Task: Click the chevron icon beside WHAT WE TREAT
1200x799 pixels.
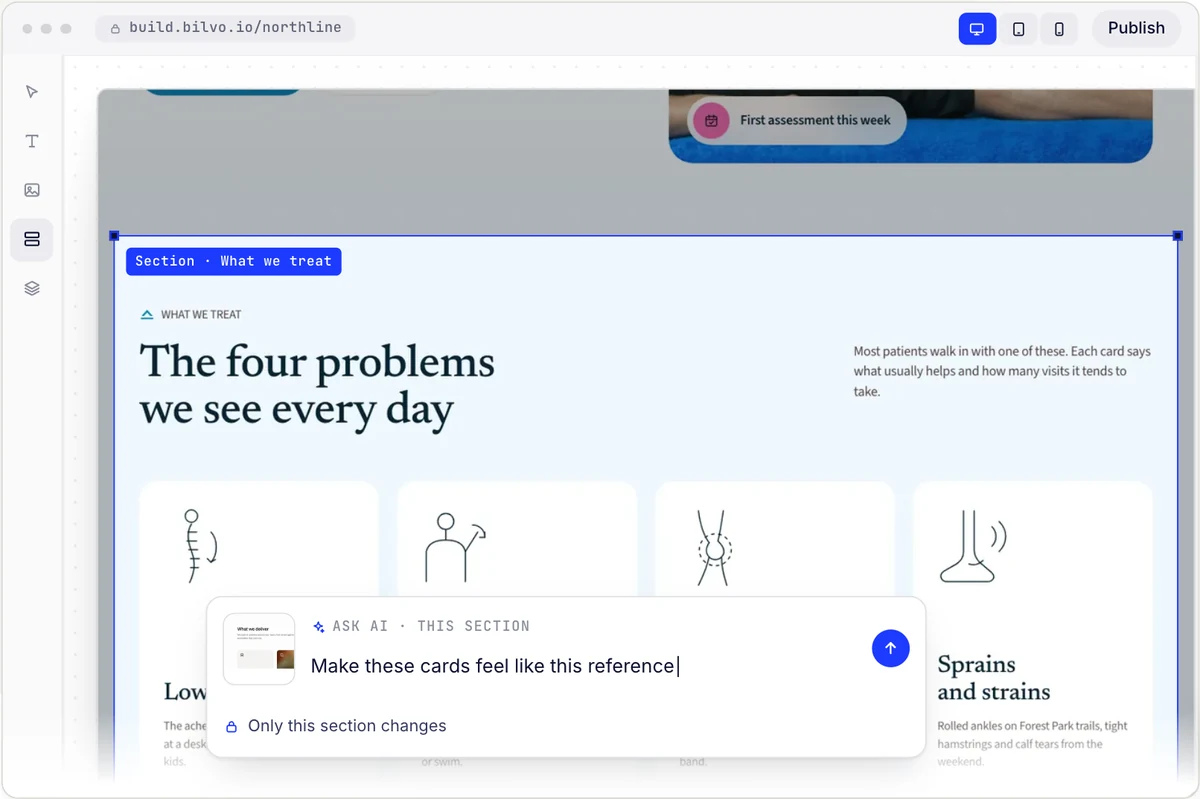Action: (x=147, y=314)
